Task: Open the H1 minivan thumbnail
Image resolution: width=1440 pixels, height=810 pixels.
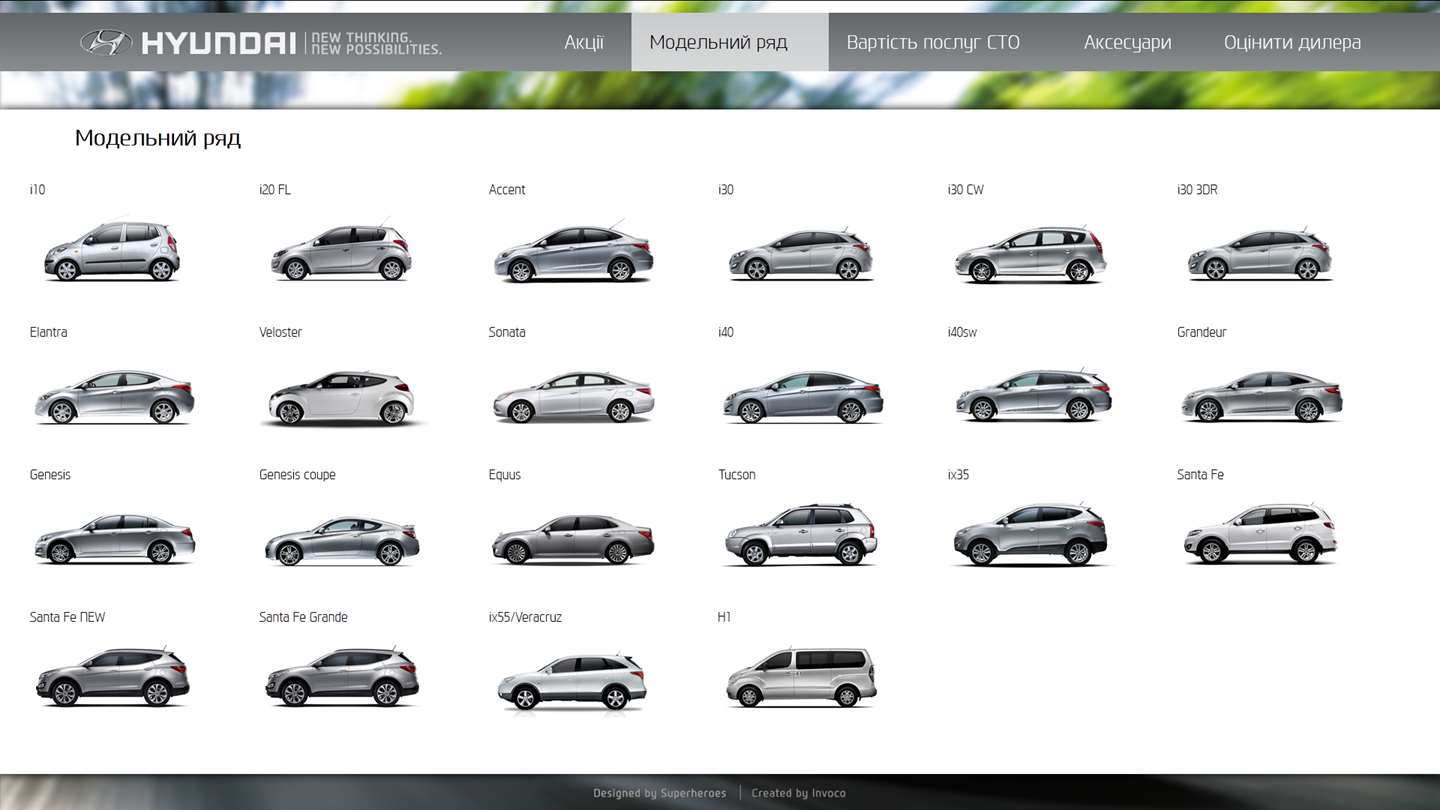Action: click(x=800, y=677)
